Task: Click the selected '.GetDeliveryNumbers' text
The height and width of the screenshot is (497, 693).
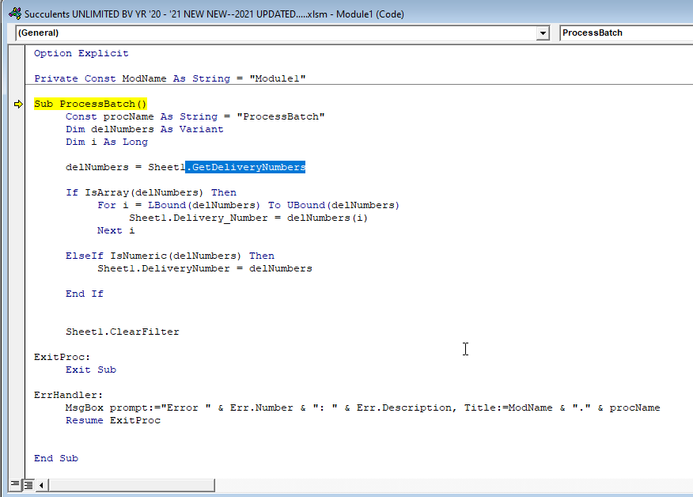Action: click(x=245, y=167)
